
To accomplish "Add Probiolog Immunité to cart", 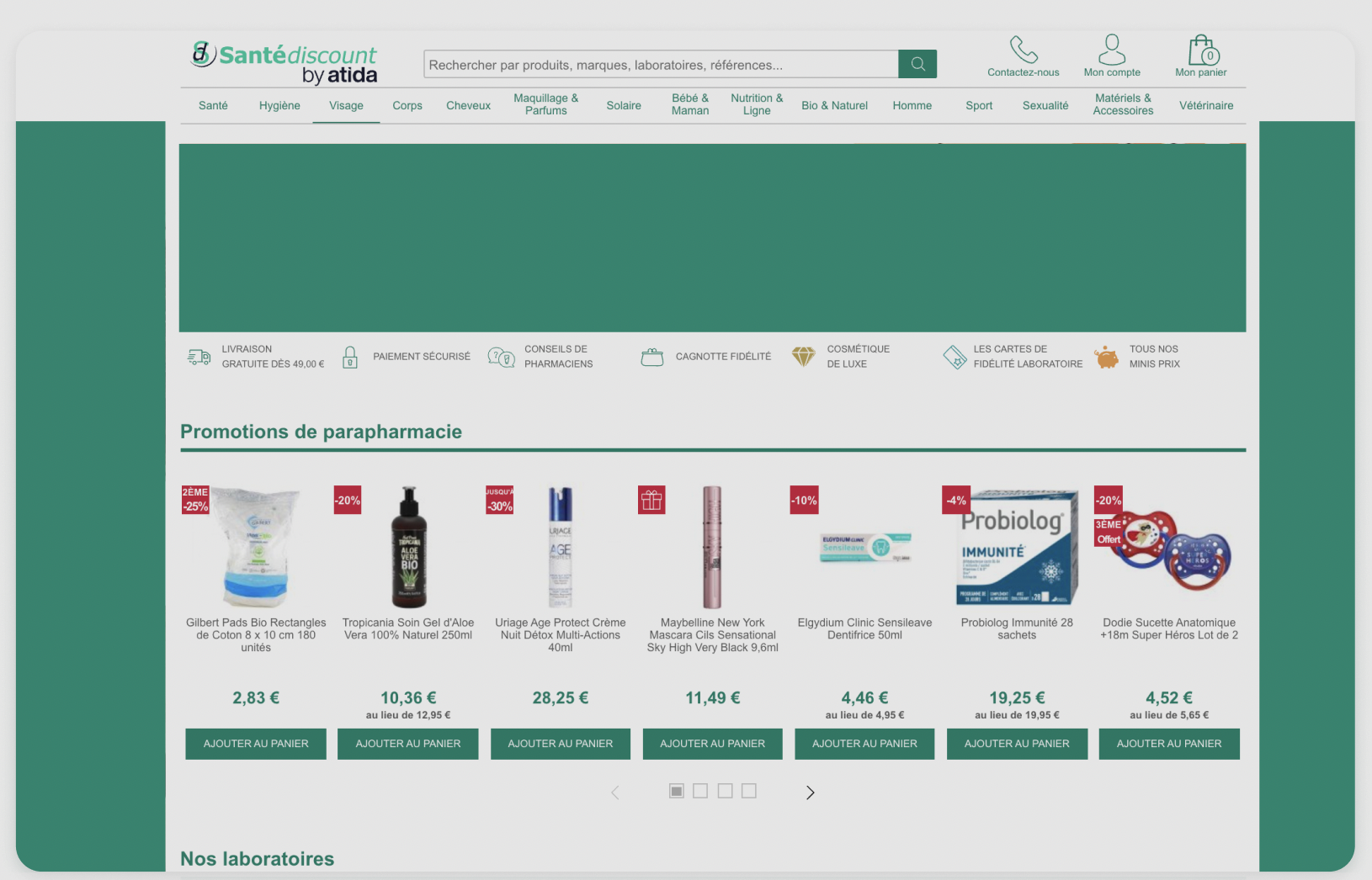I will 1017,744.
